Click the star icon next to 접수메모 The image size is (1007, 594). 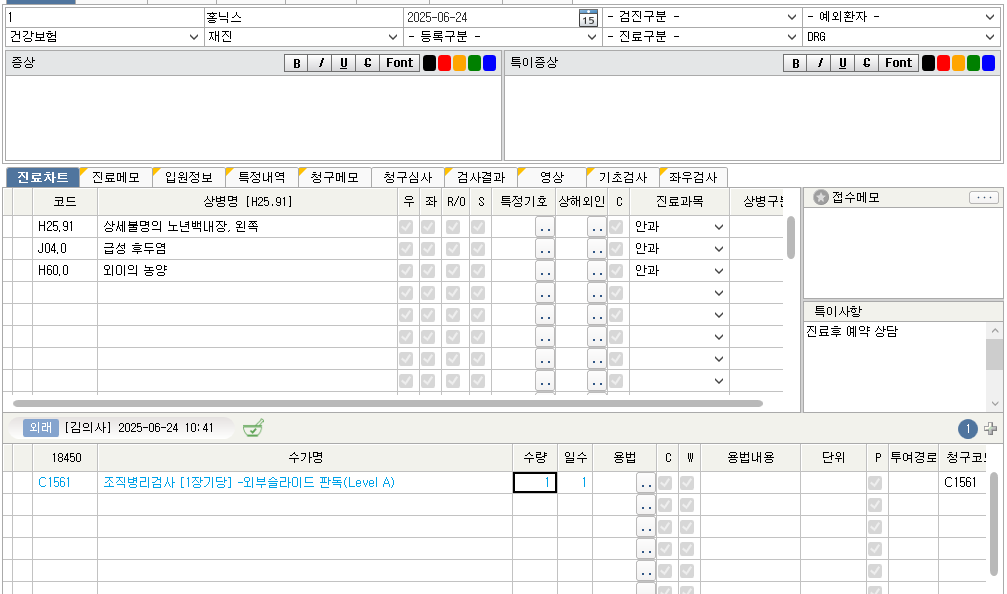pyautogui.click(x=820, y=198)
